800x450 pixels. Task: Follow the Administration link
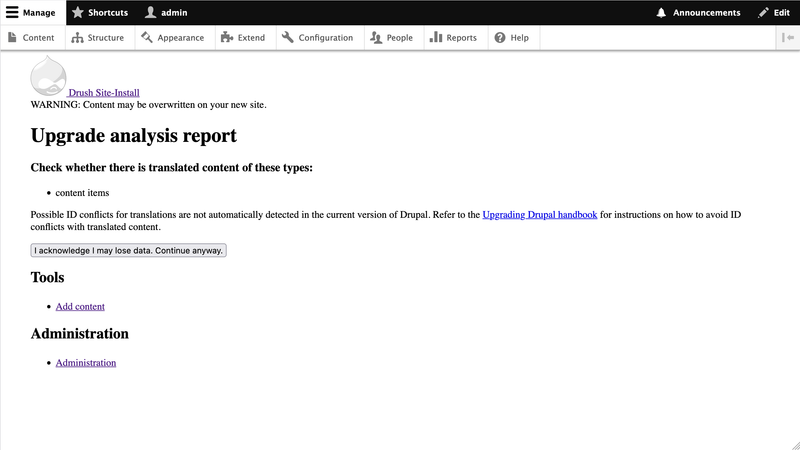86,363
